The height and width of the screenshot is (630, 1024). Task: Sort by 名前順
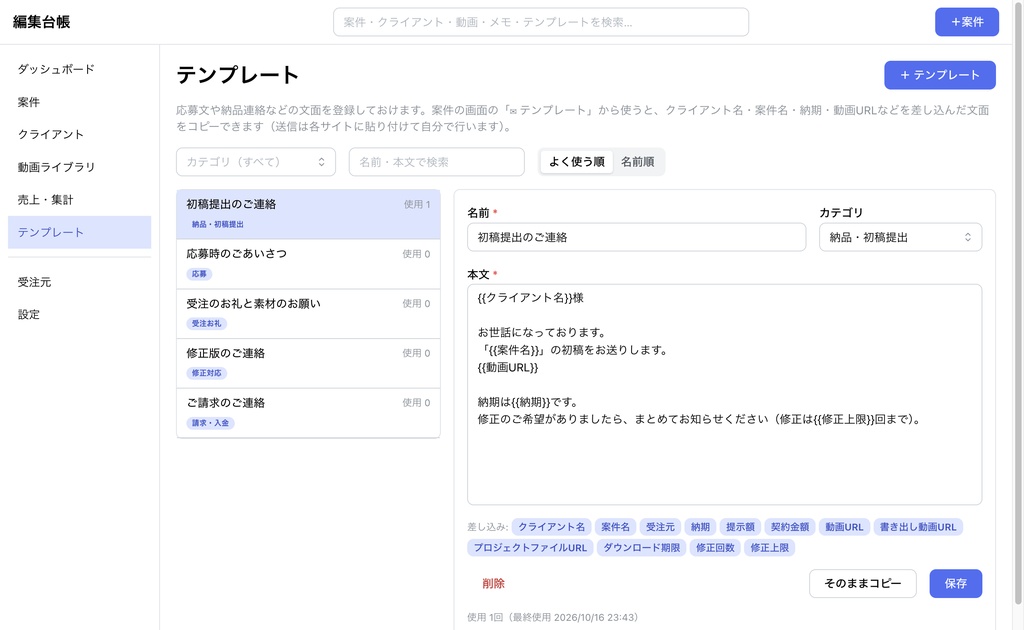[637, 162]
